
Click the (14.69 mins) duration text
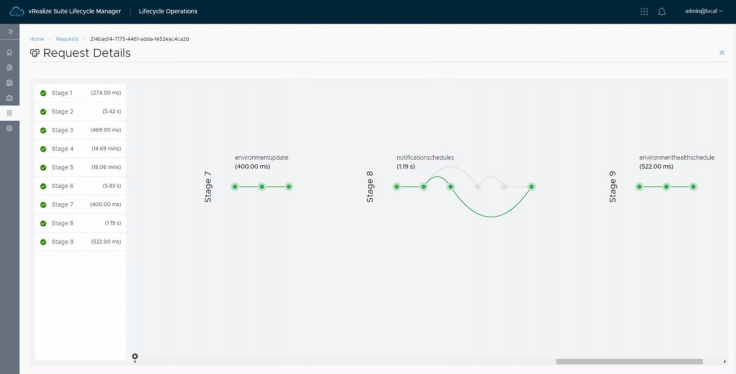click(106, 149)
